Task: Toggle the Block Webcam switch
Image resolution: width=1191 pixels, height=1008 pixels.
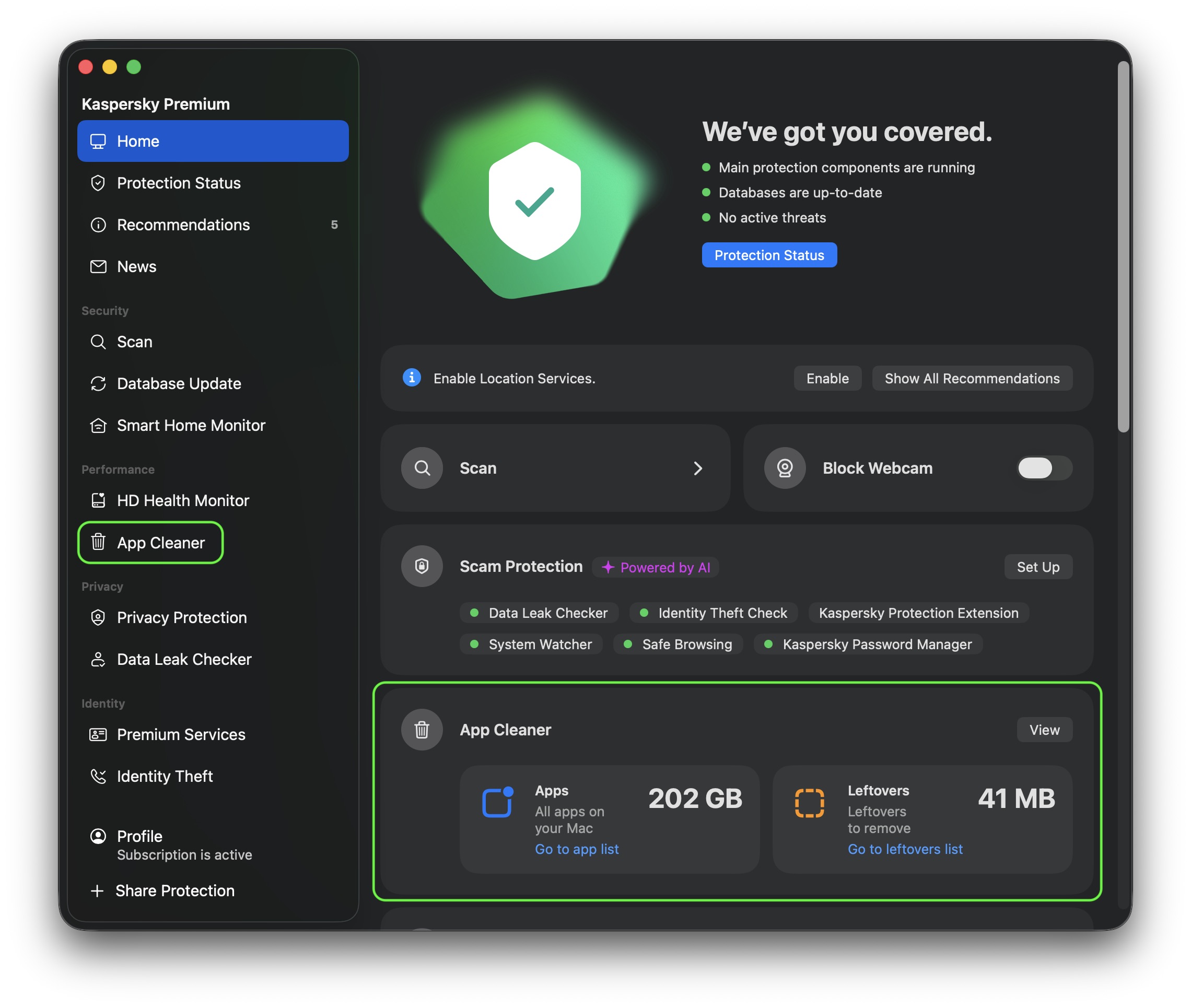Action: pyautogui.click(x=1044, y=468)
